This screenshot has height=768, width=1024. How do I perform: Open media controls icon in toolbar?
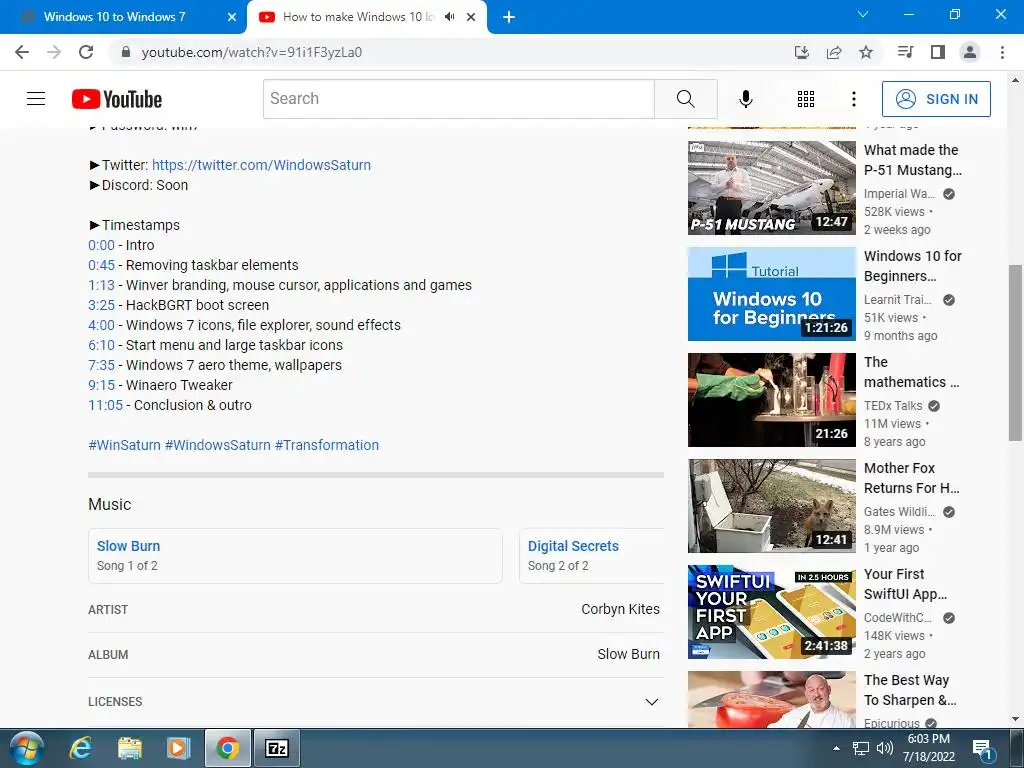(x=905, y=52)
